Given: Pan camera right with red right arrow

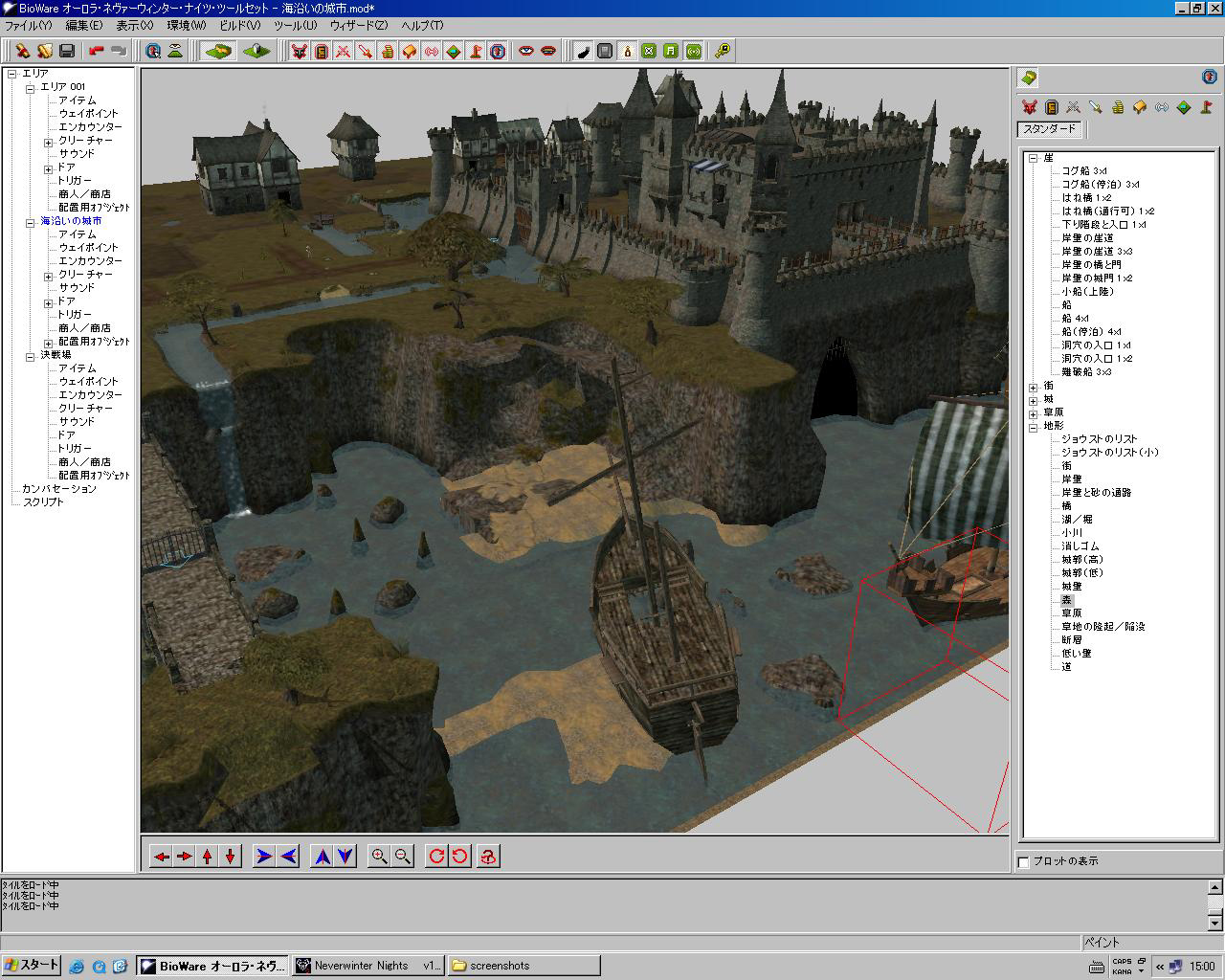Looking at the screenshot, I should point(185,857).
